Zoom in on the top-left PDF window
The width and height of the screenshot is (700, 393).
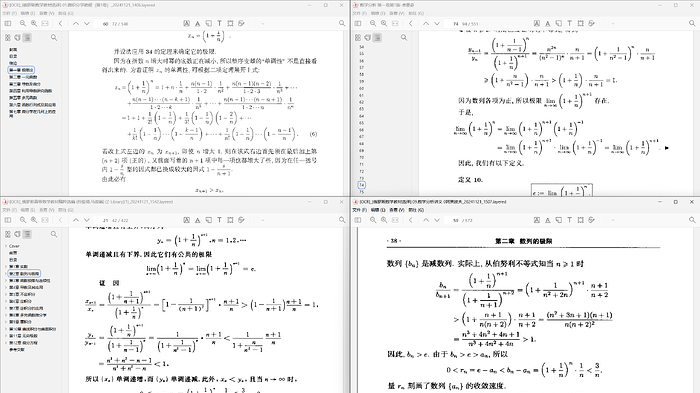pyautogui.click(x=34, y=23)
